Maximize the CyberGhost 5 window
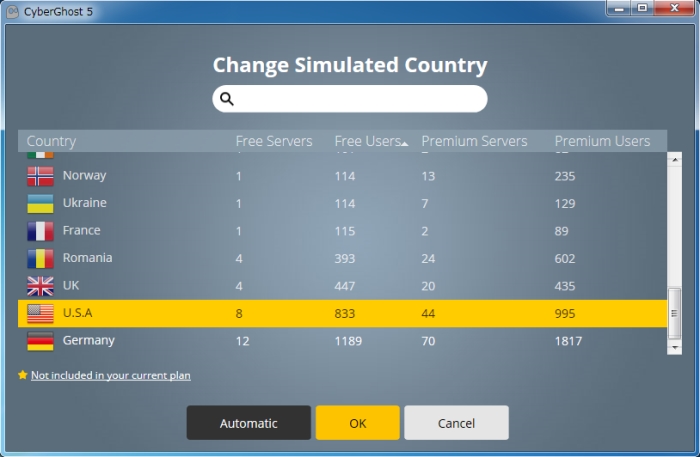This screenshot has width=700, height=457. pyautogui.click(x=642, y=8)
